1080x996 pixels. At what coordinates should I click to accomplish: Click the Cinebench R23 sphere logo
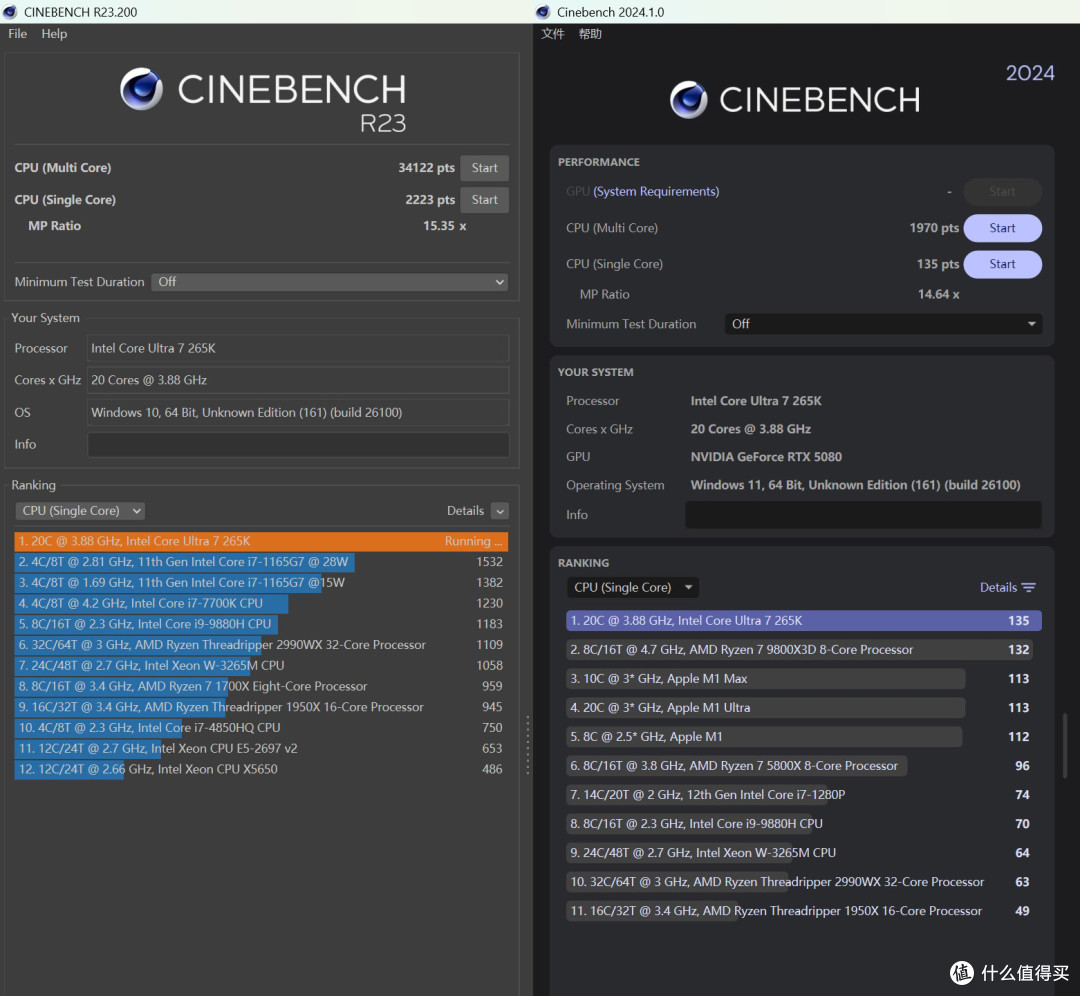click(x=142, y=89)
